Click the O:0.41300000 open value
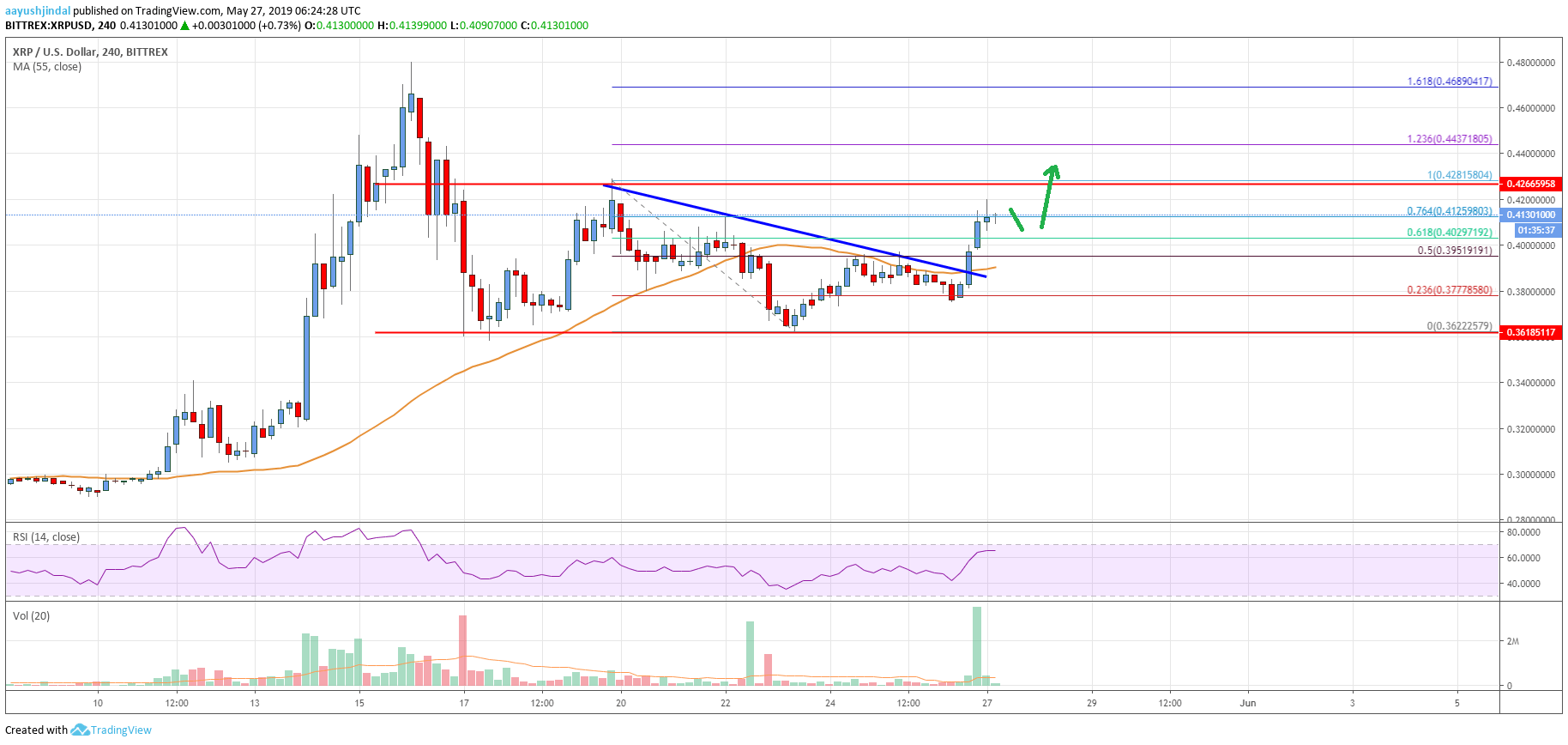 (x=340, y=26)
